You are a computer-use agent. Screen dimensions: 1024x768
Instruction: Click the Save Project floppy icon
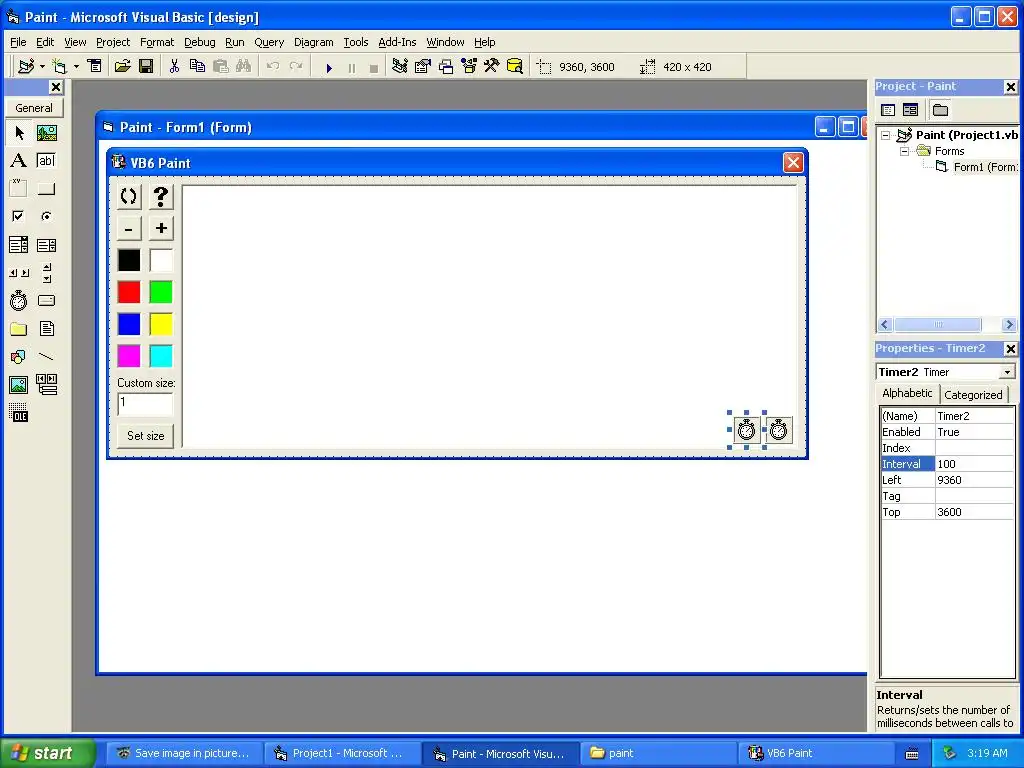click(x=146, y=67)
